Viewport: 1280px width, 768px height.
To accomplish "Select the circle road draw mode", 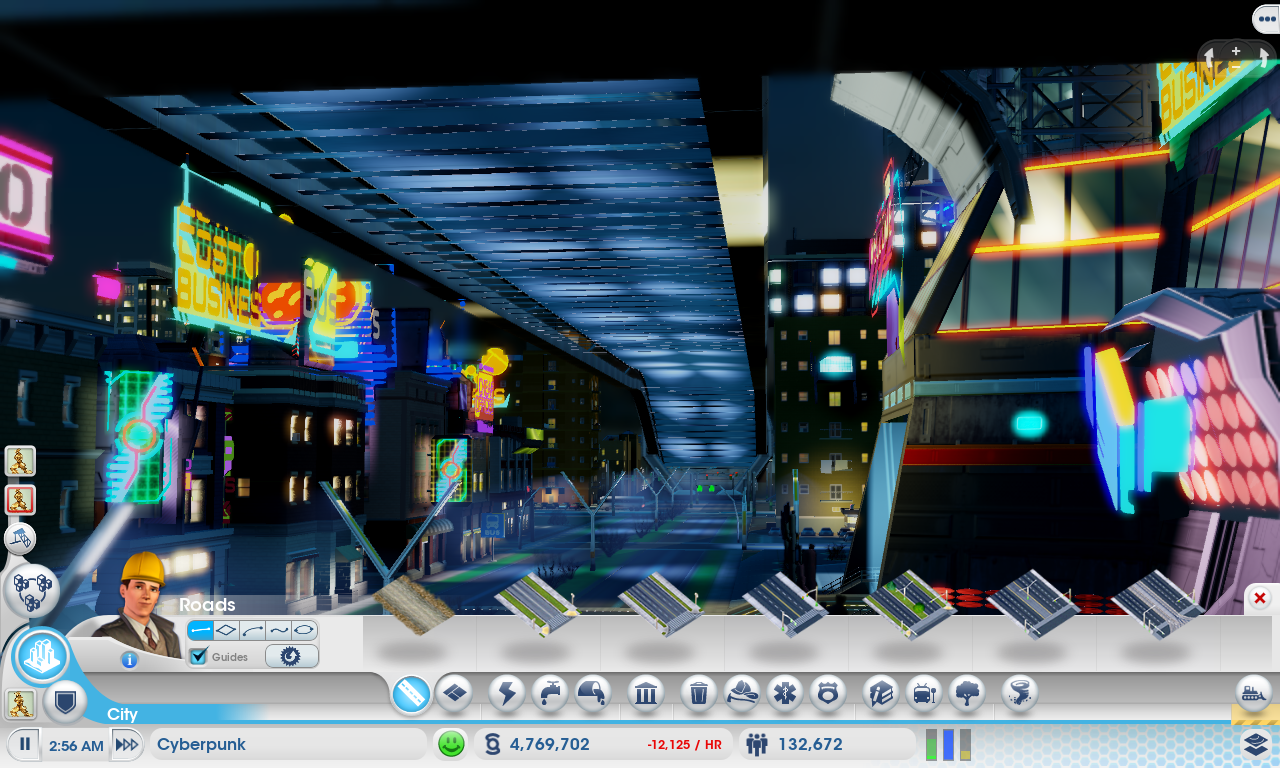I will click(x=304, y=631).
